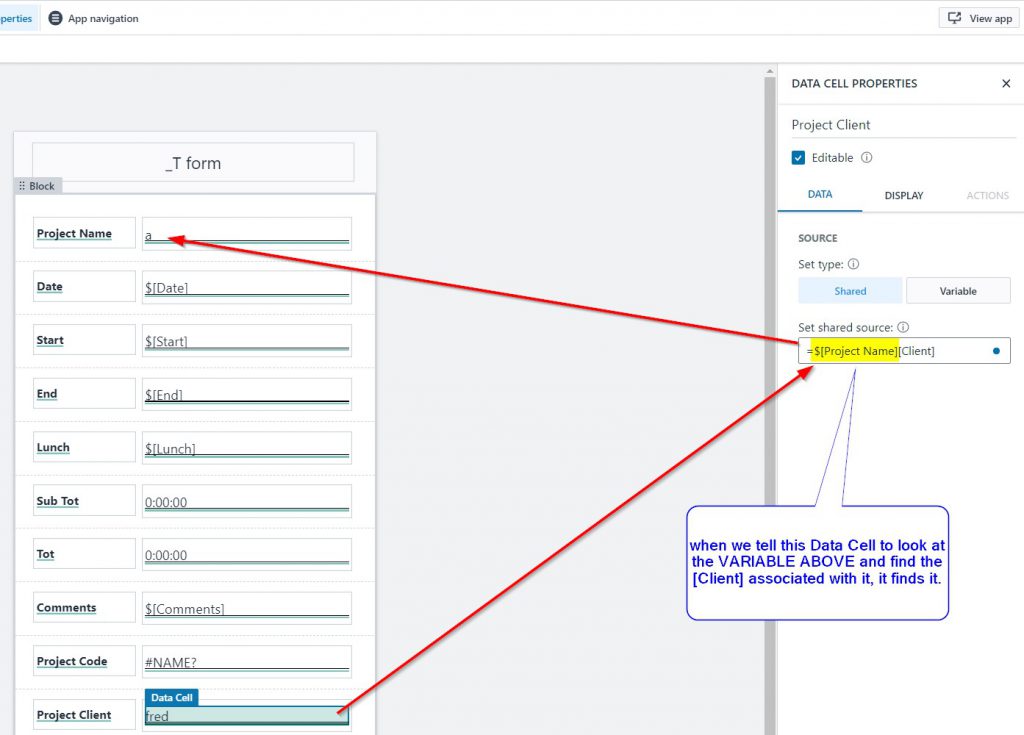Click the Project Name value field

(x=246, y=234)
